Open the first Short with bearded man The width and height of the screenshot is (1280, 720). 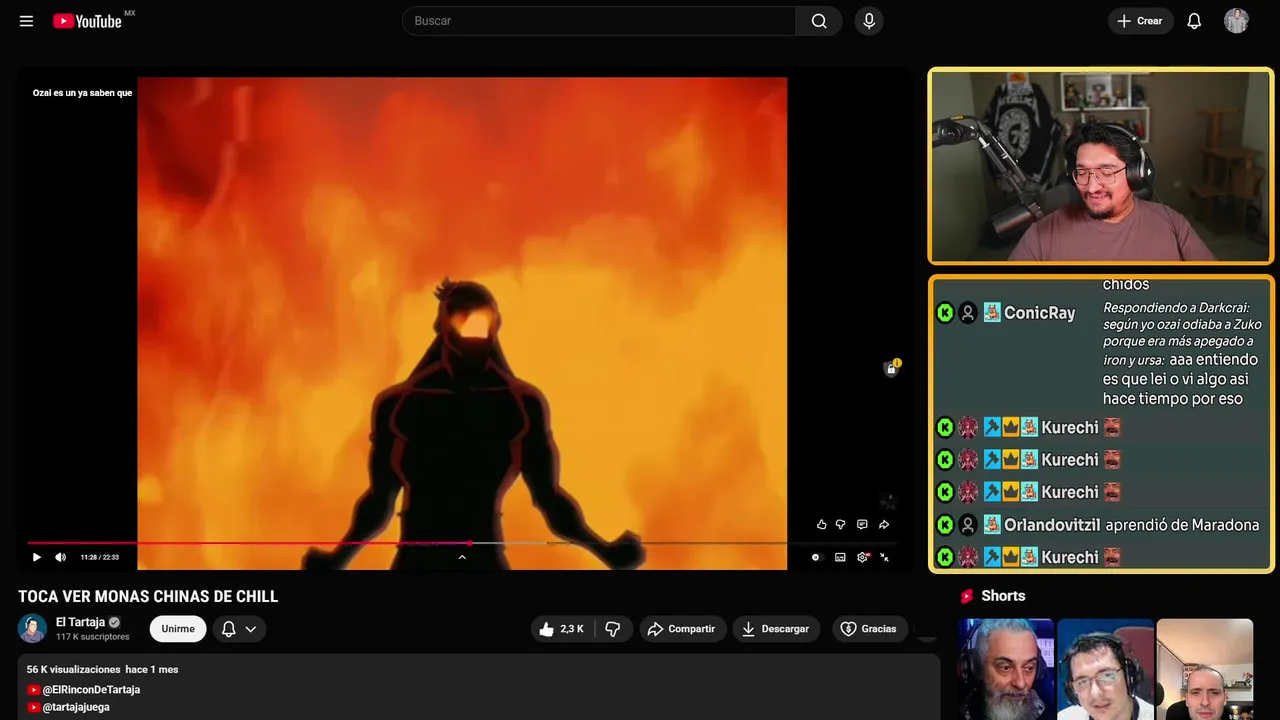click(1005, 668)
